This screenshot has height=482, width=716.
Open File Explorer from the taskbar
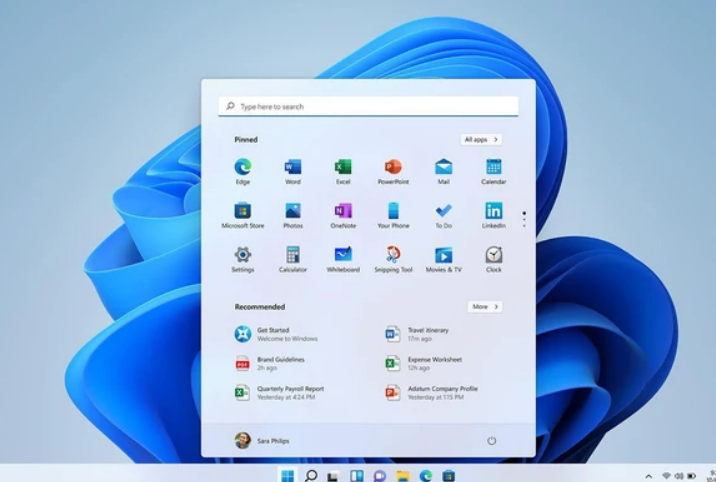(403, 476)
